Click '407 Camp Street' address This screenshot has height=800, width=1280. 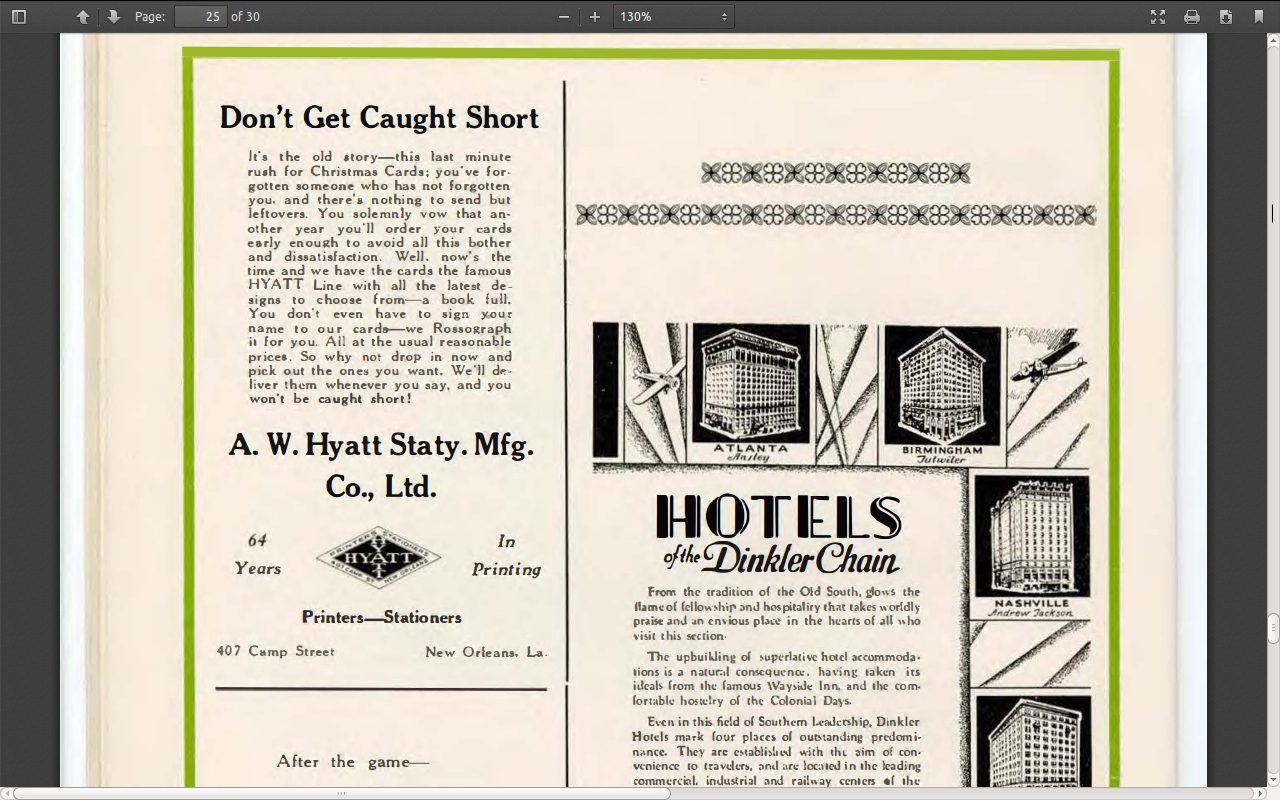point(276,651)
